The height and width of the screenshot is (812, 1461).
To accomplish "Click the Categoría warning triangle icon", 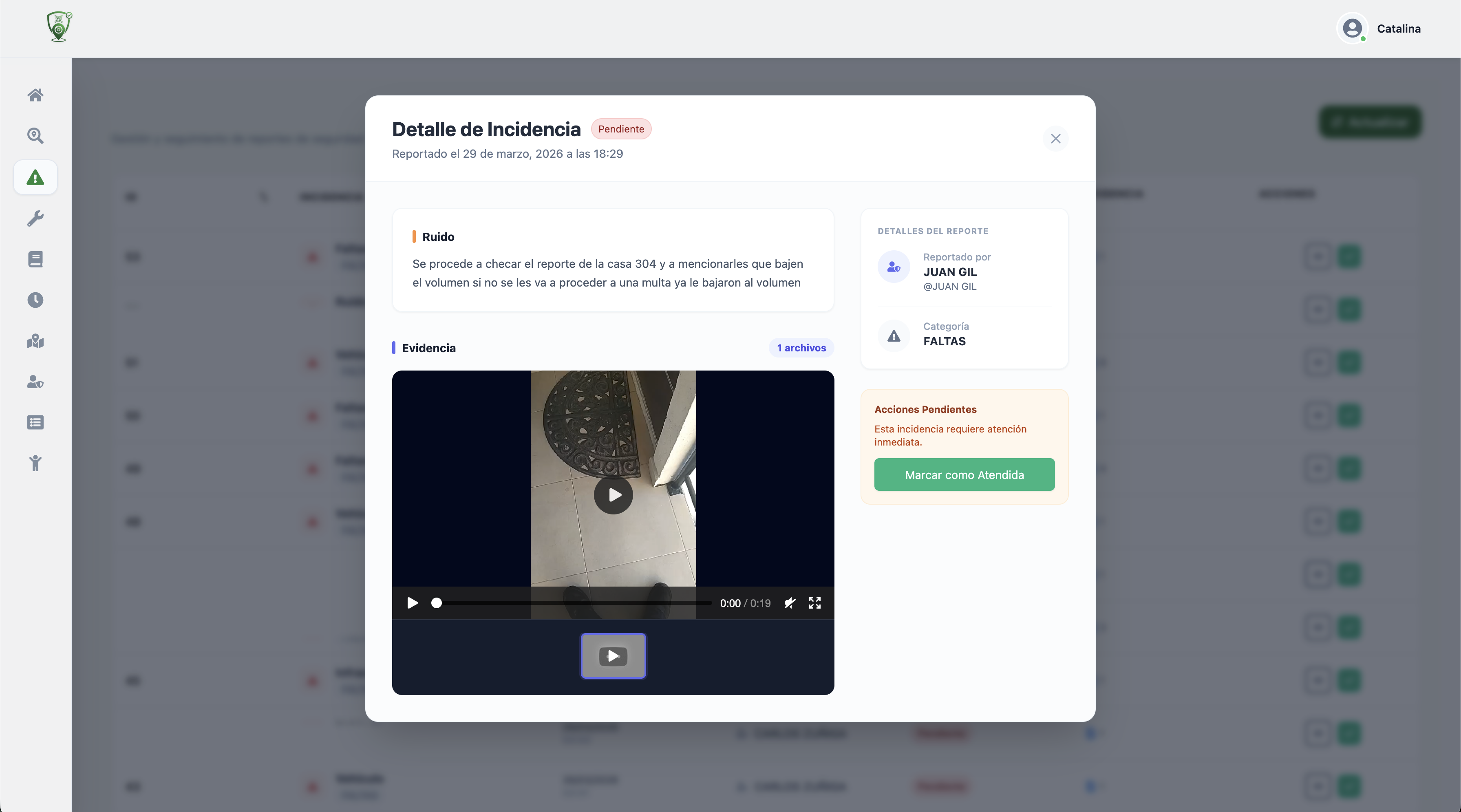I will click(x=894, y=336).
